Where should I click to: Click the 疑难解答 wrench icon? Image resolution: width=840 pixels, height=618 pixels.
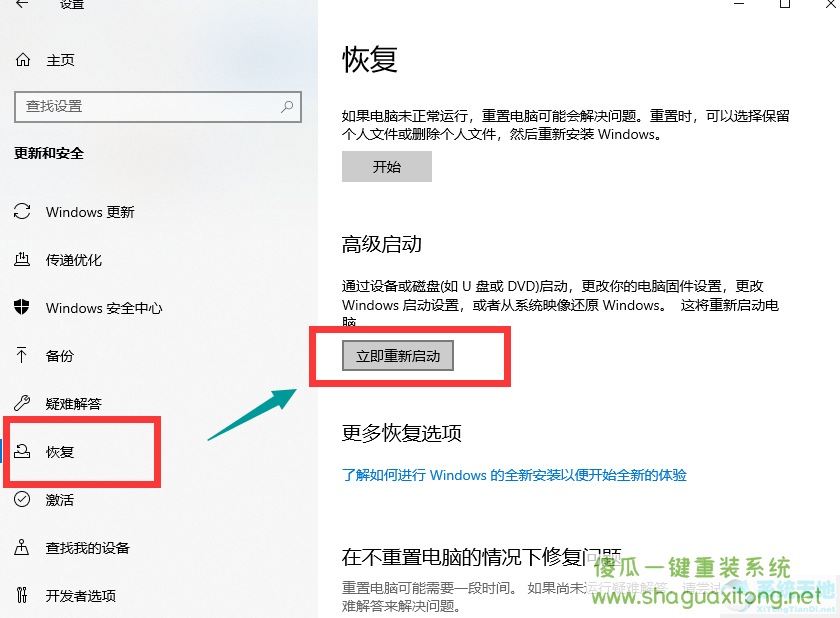tap(22, 403)
